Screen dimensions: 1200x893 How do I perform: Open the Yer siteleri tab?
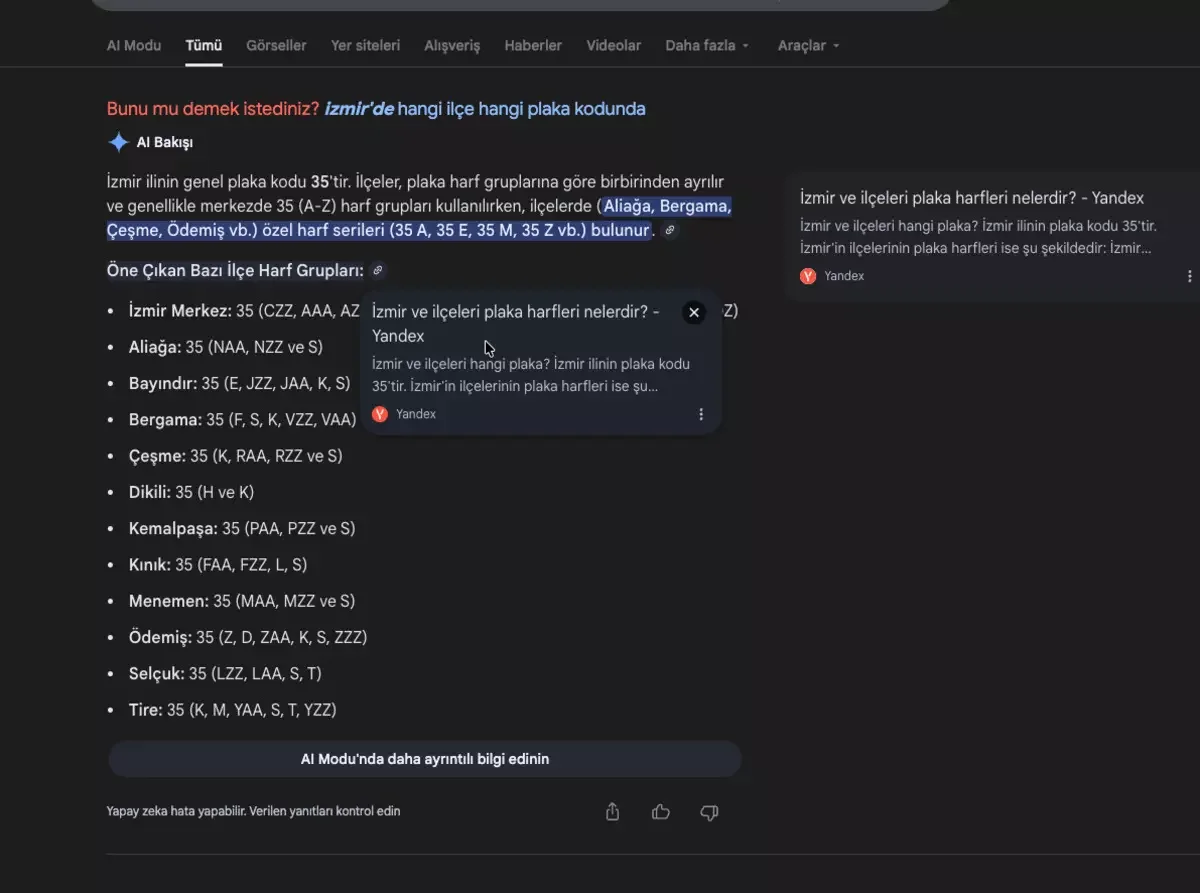click(x=365, y=46)
